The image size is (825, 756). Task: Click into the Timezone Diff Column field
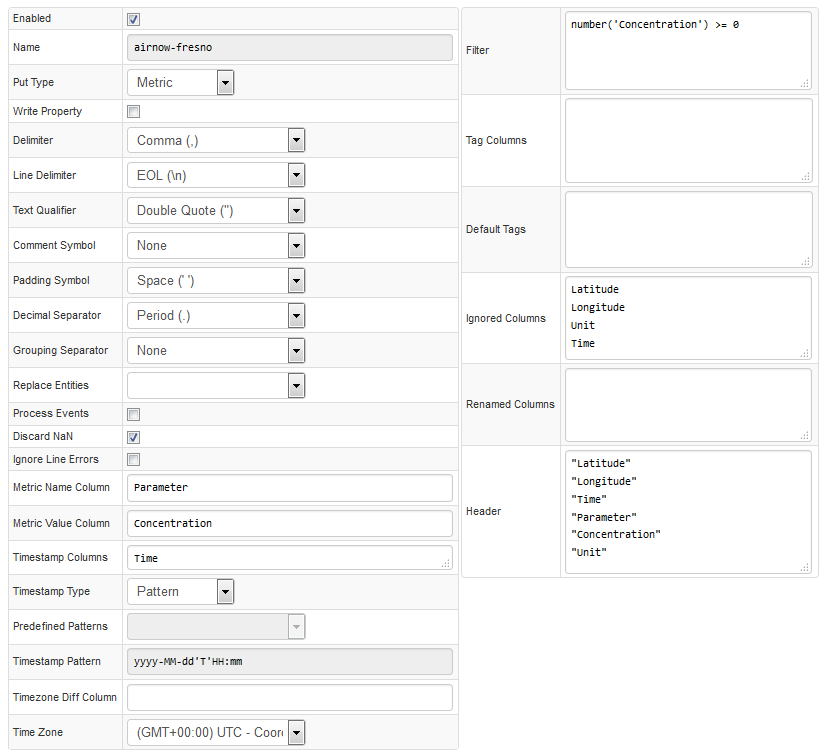289,698
